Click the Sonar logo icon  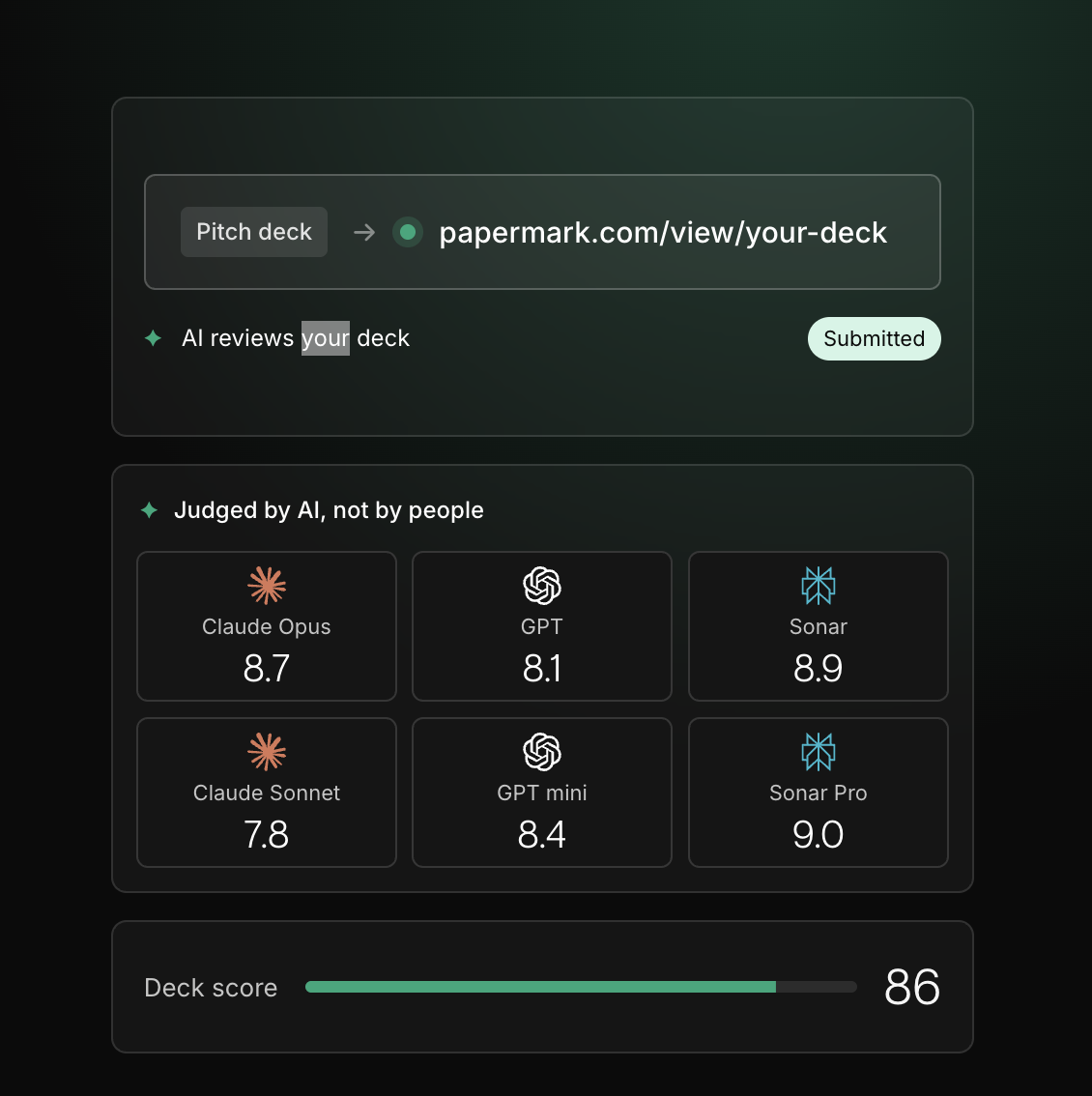point(818,585)
